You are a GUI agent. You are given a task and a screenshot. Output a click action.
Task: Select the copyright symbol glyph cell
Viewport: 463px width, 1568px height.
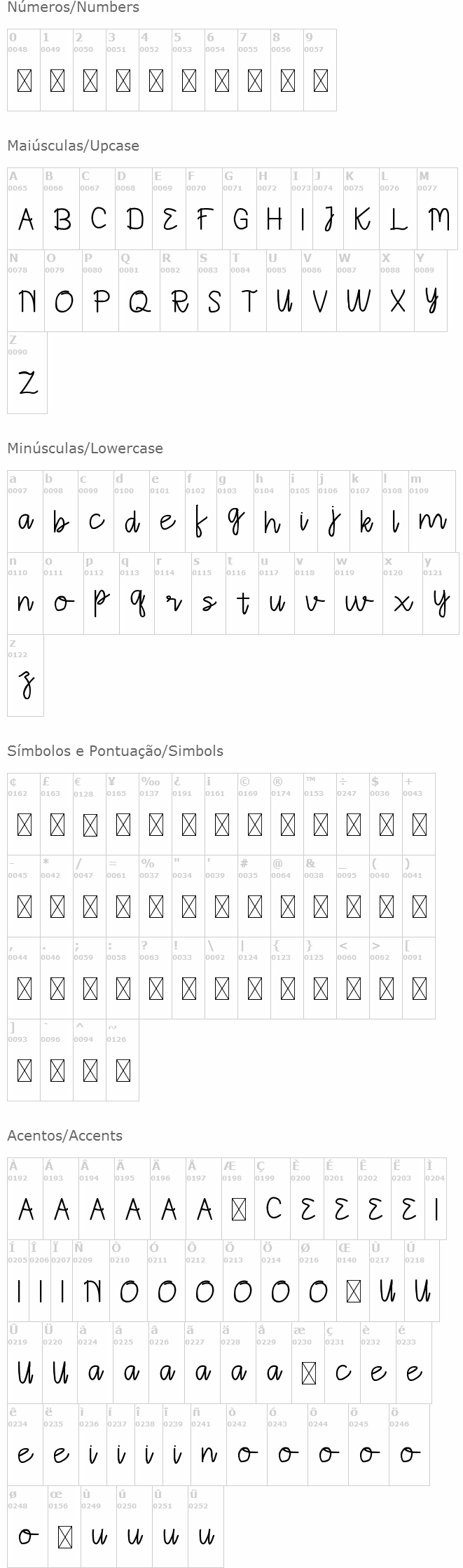[x=254, y=814]
